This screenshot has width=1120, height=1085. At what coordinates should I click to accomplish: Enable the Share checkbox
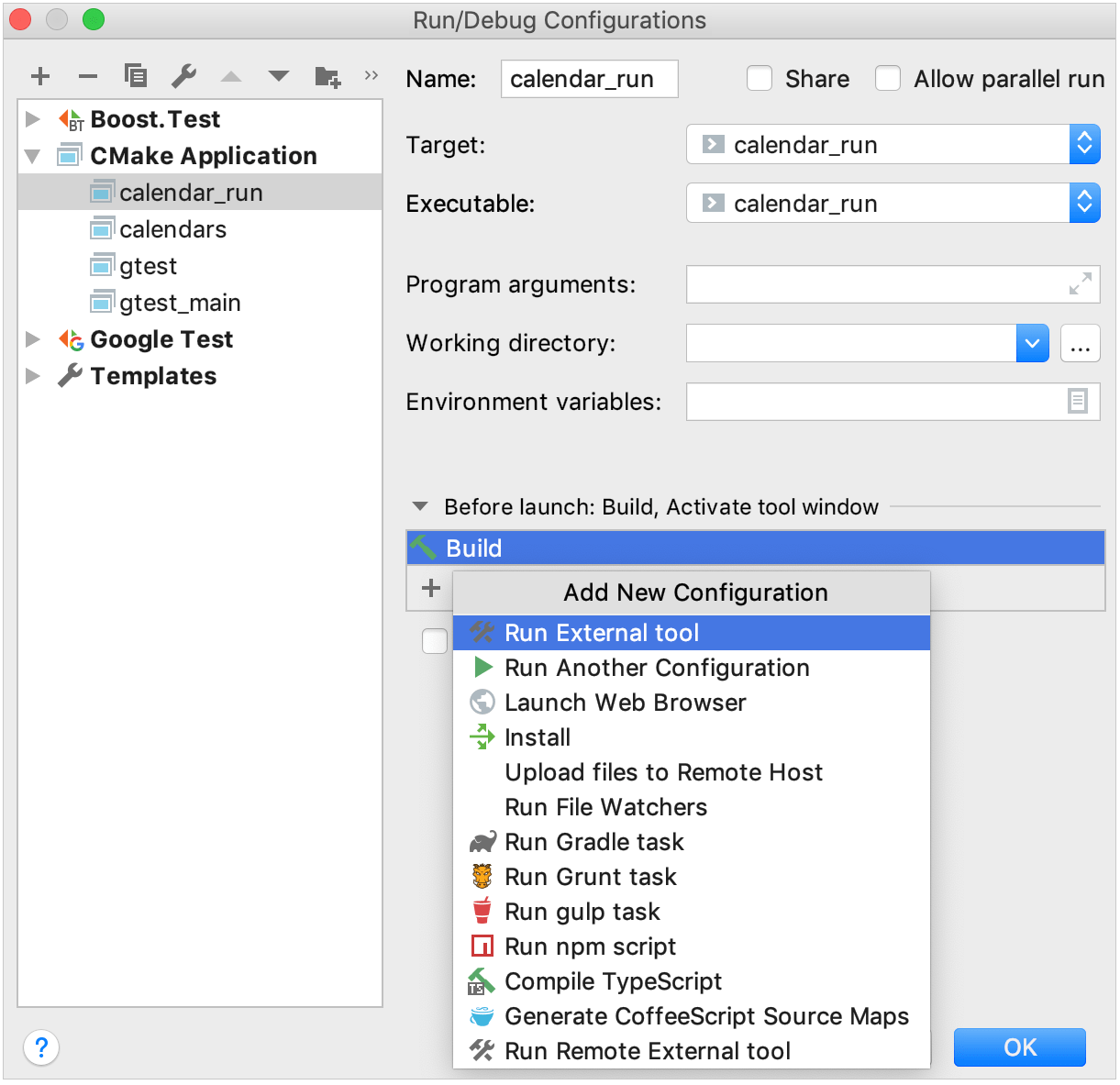pyautogui.click(x=760, y=79)
